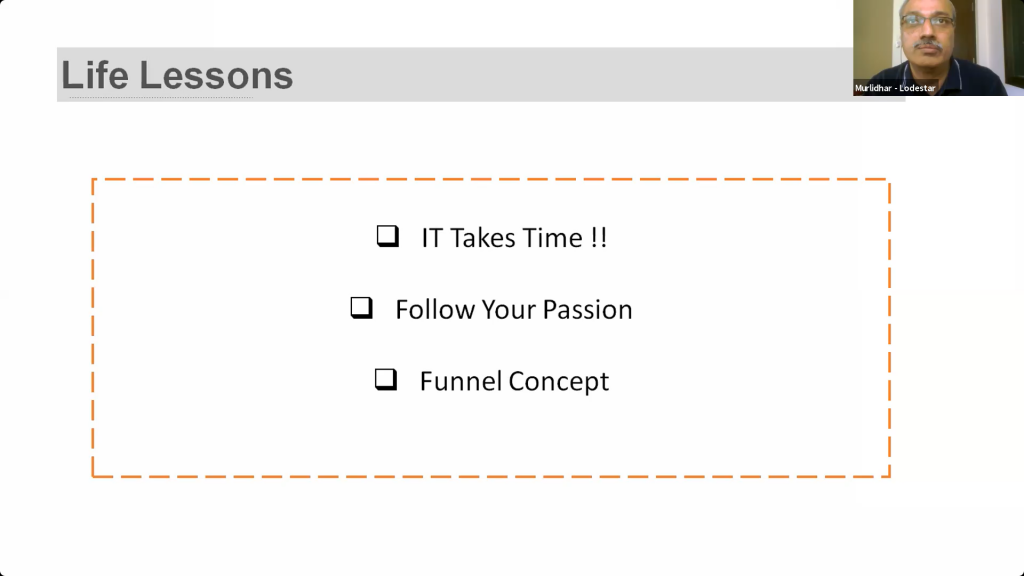
Task: Click the dotted underline beneath Life Lessons
Action: click(x=161, y=97)
